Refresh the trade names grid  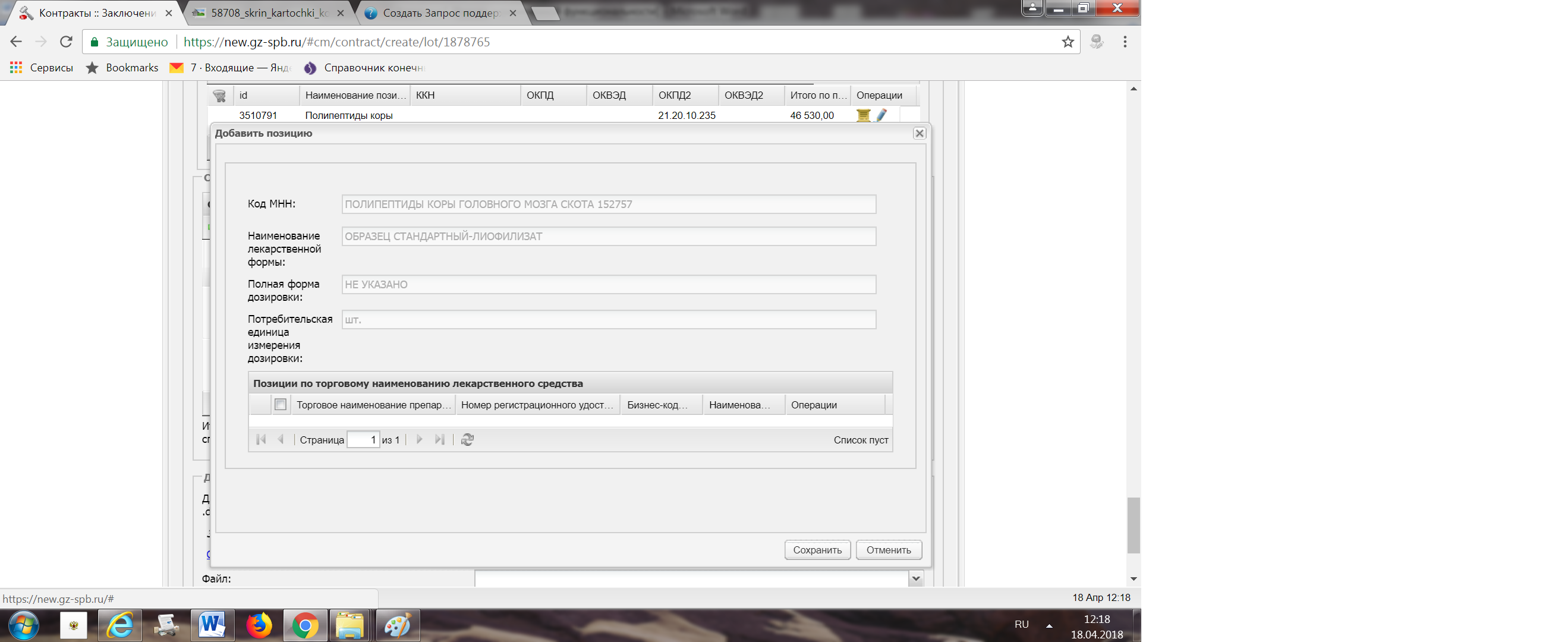coord(467,439)
